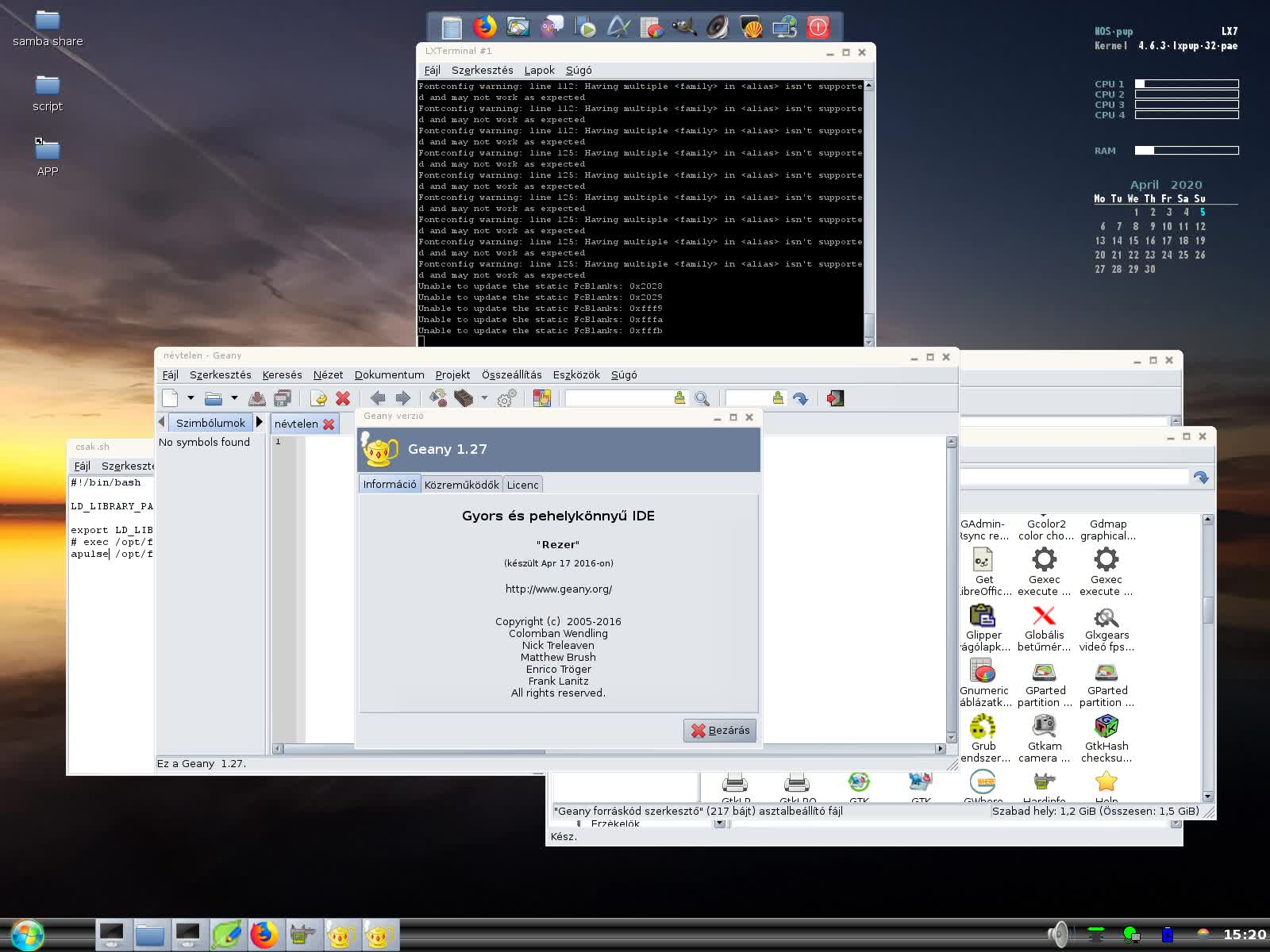
Task: Open Firefox from the bottom taskbar
Action: [264, 935]
